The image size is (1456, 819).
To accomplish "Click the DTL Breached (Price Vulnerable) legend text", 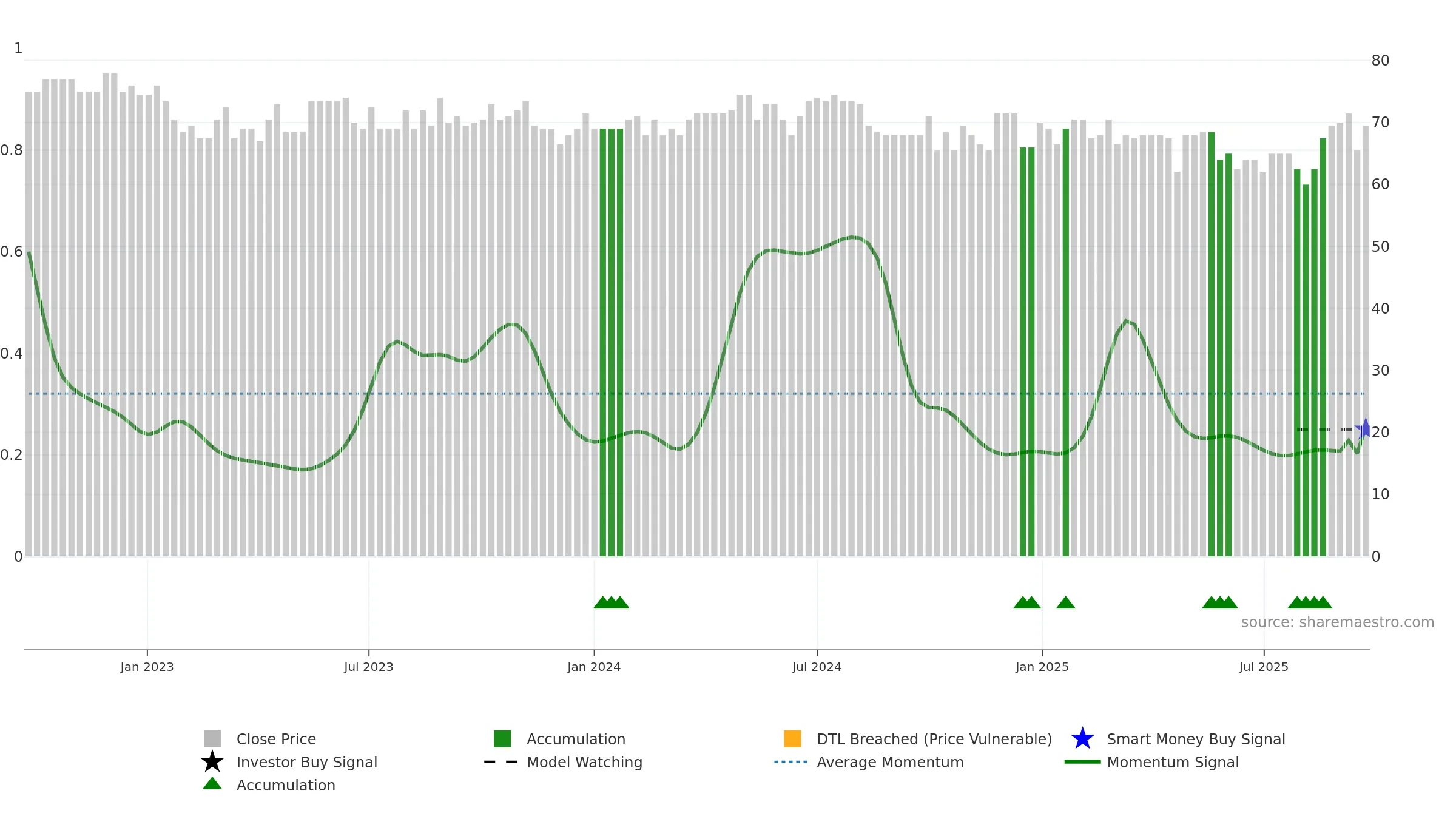I will 934,739.
